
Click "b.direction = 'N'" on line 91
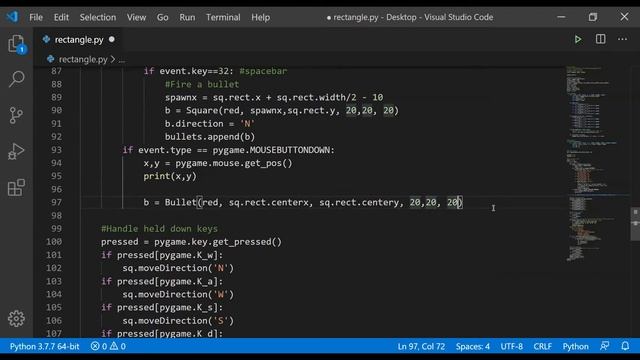210,124
